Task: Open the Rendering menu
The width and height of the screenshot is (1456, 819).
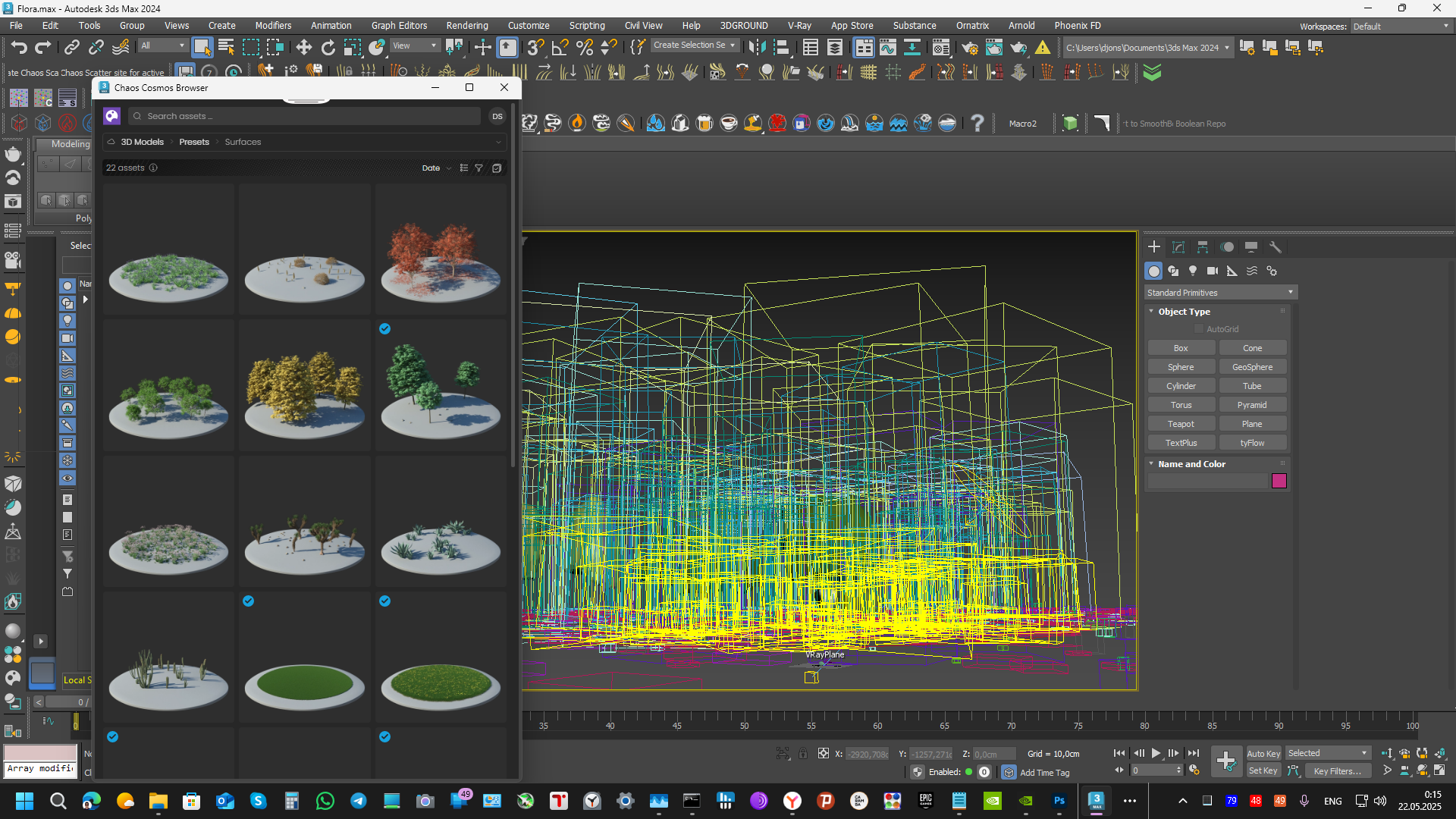Action: 466,26
